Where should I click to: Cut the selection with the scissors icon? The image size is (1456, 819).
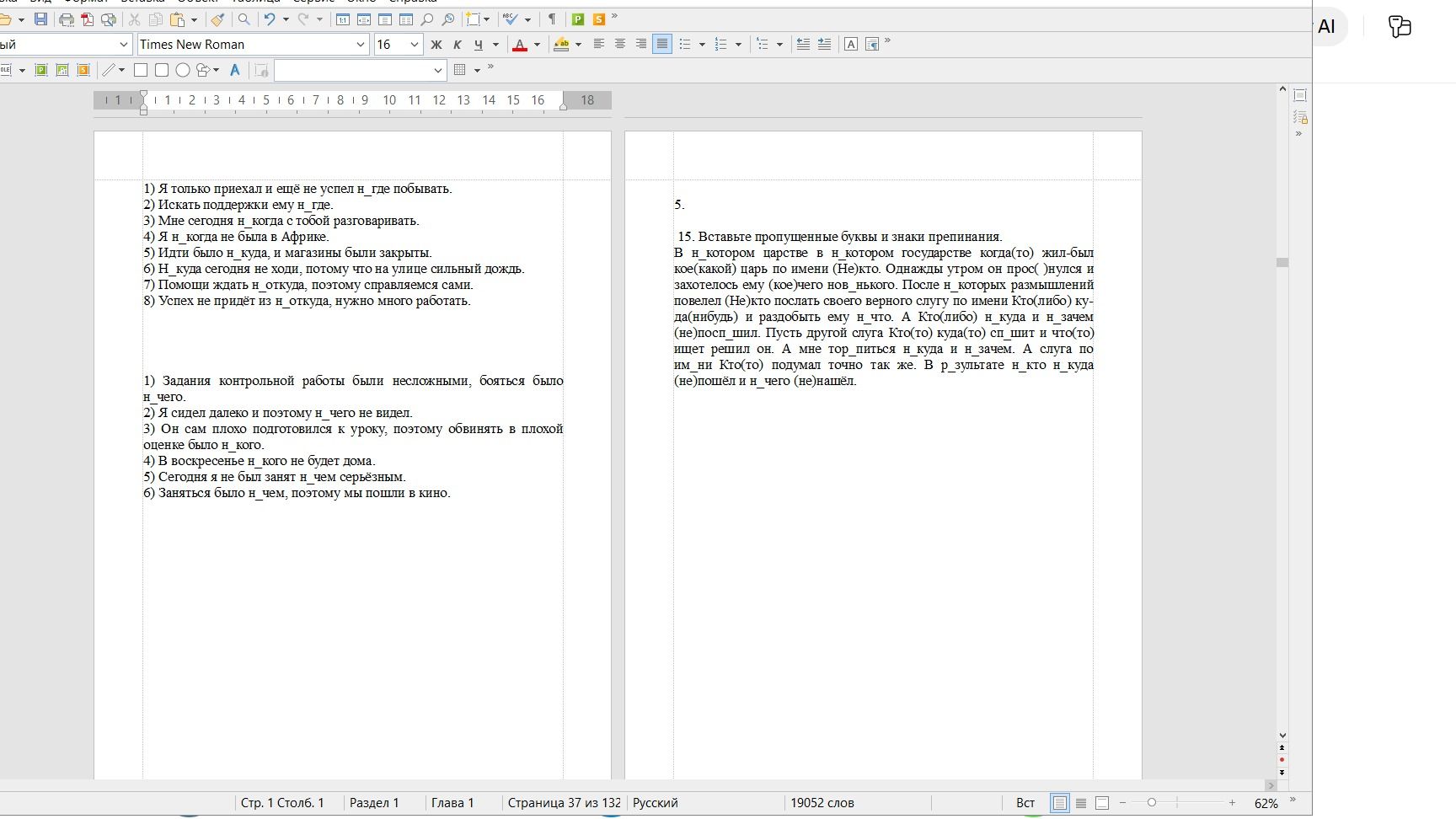coord(134,19)
